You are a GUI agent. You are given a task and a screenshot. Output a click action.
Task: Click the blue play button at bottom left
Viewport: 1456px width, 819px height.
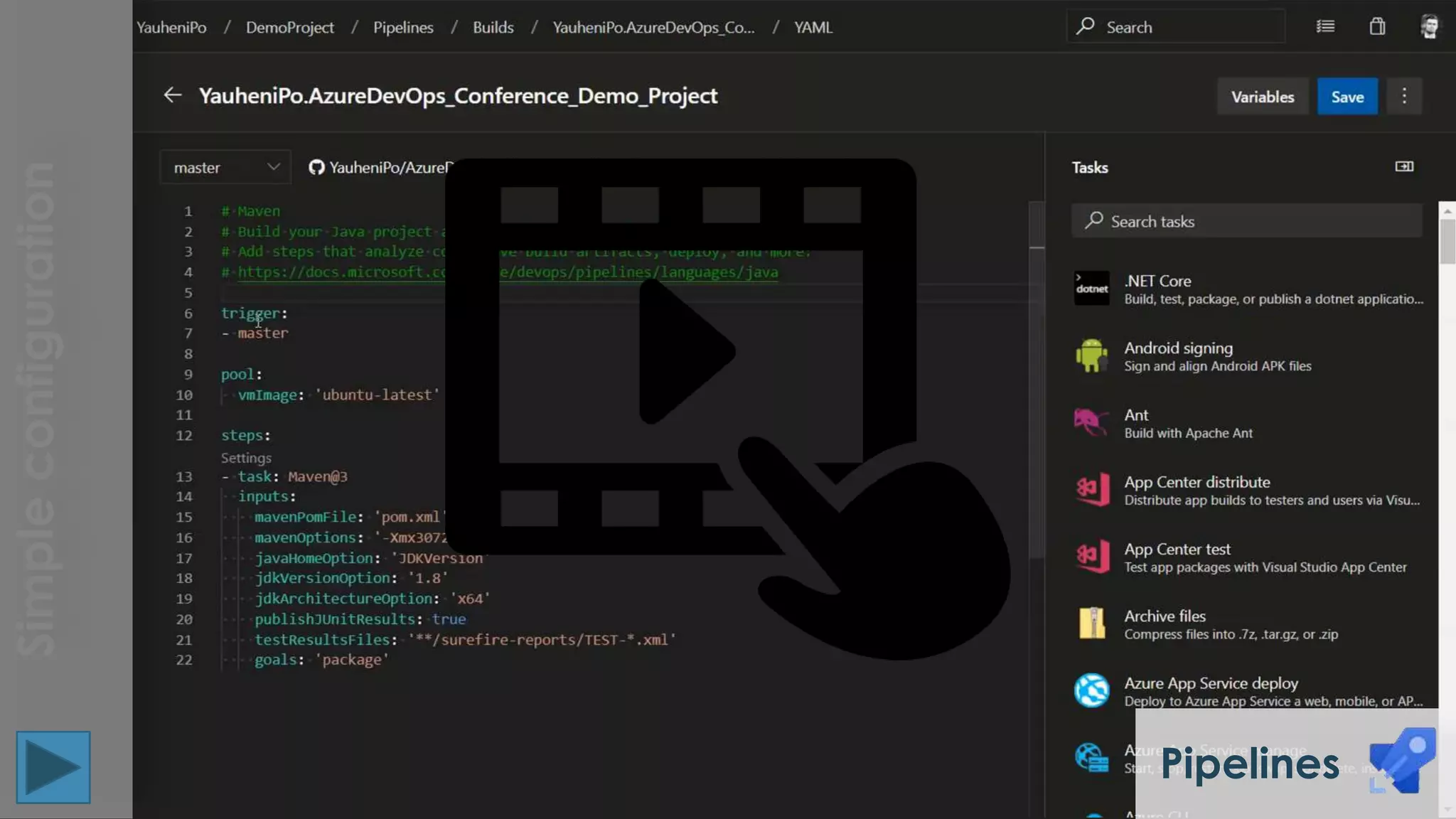53,767
